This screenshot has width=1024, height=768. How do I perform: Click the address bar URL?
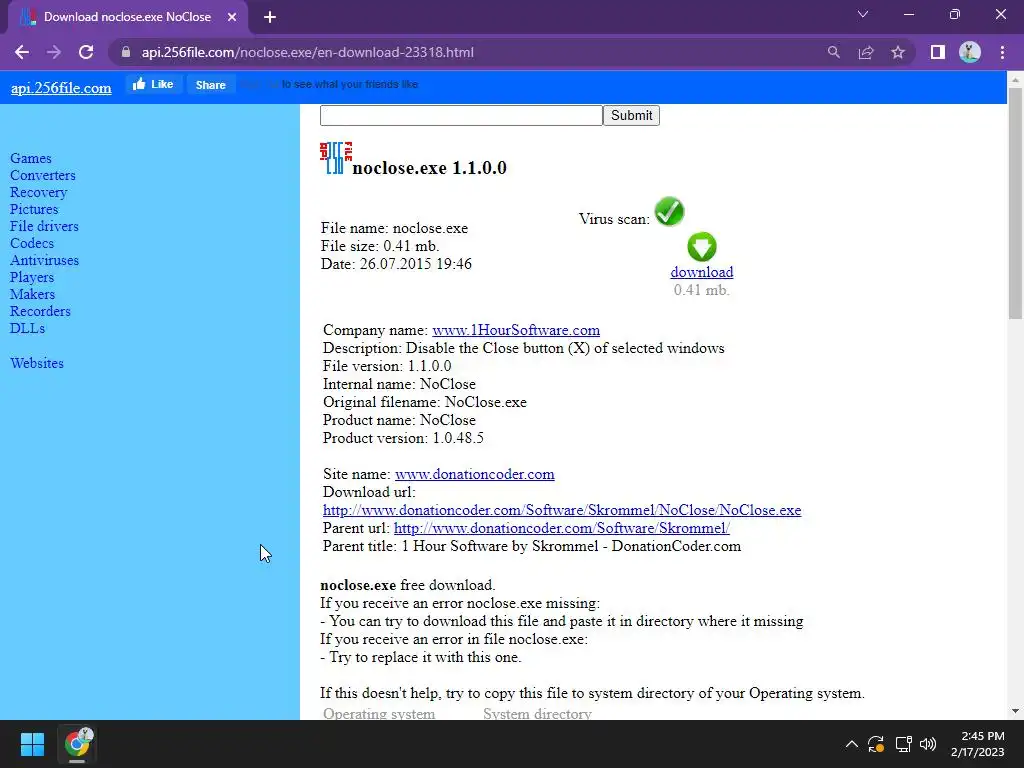coord(308,52)
